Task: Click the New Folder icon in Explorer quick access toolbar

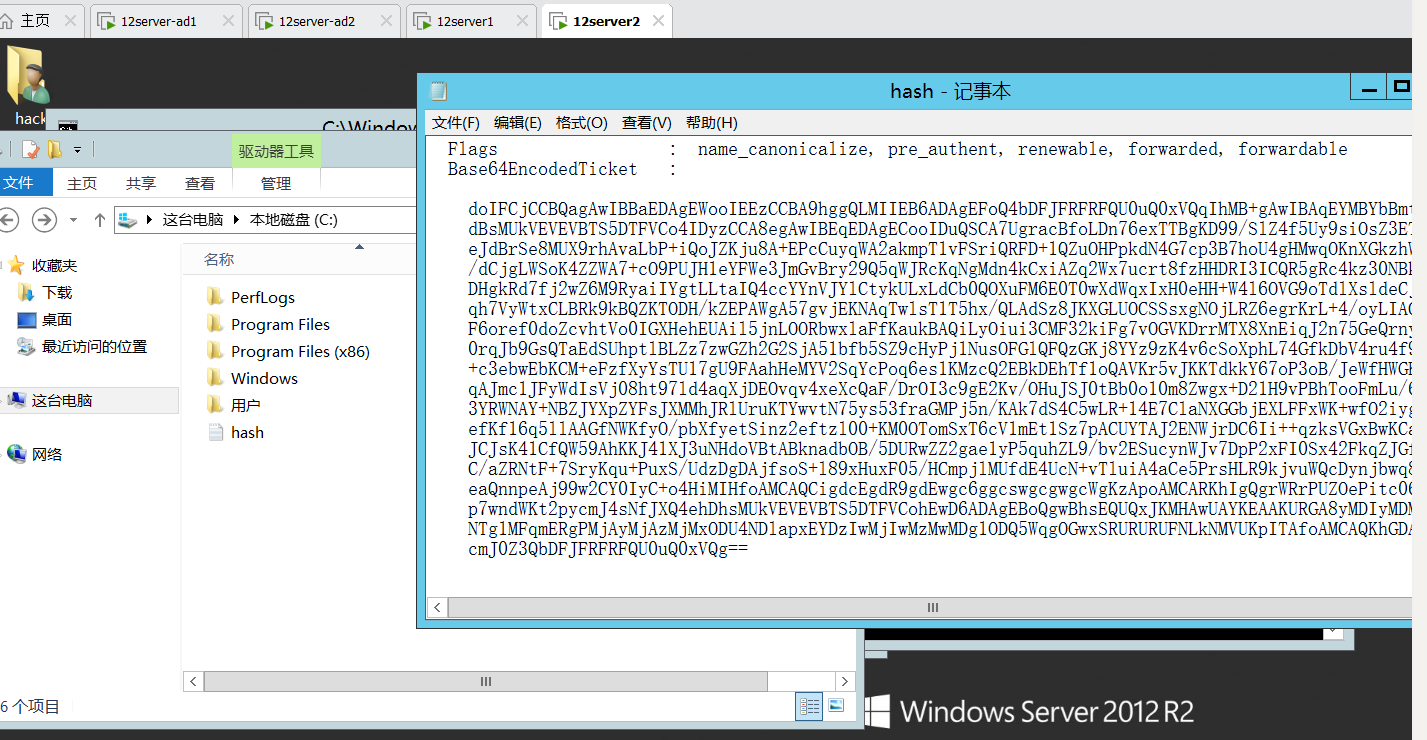Action: [55, 149]
